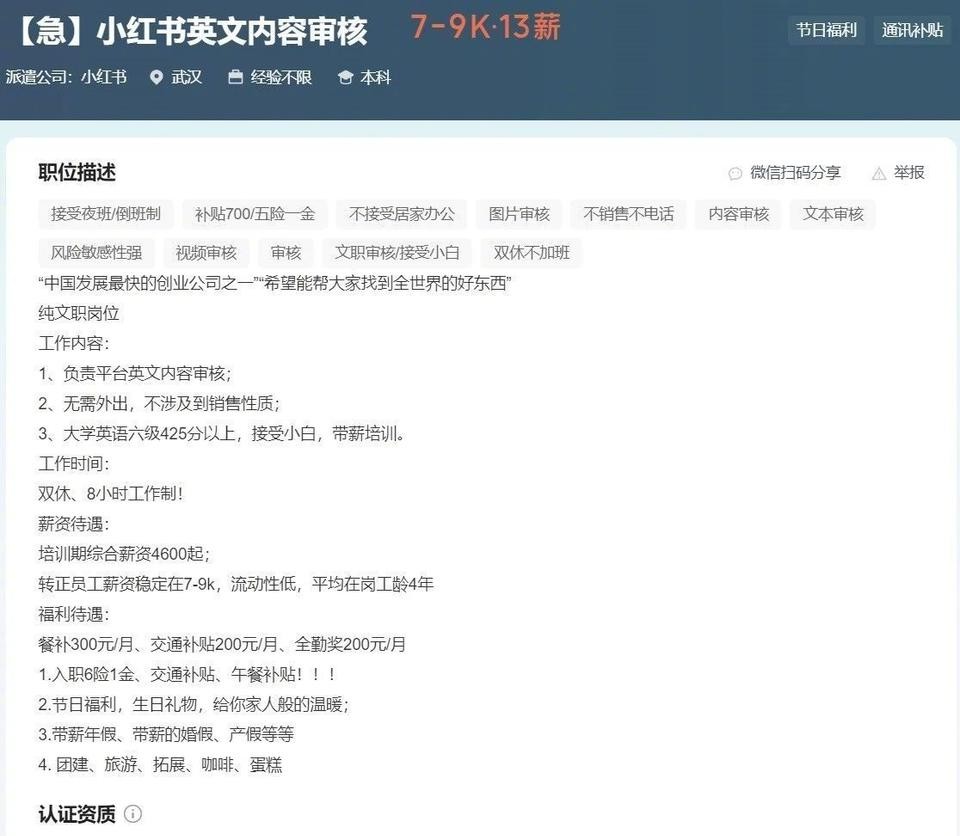Click the 文本审核 tag
The width and height of the screenshot is (960, 836).
tap(833, 214)
